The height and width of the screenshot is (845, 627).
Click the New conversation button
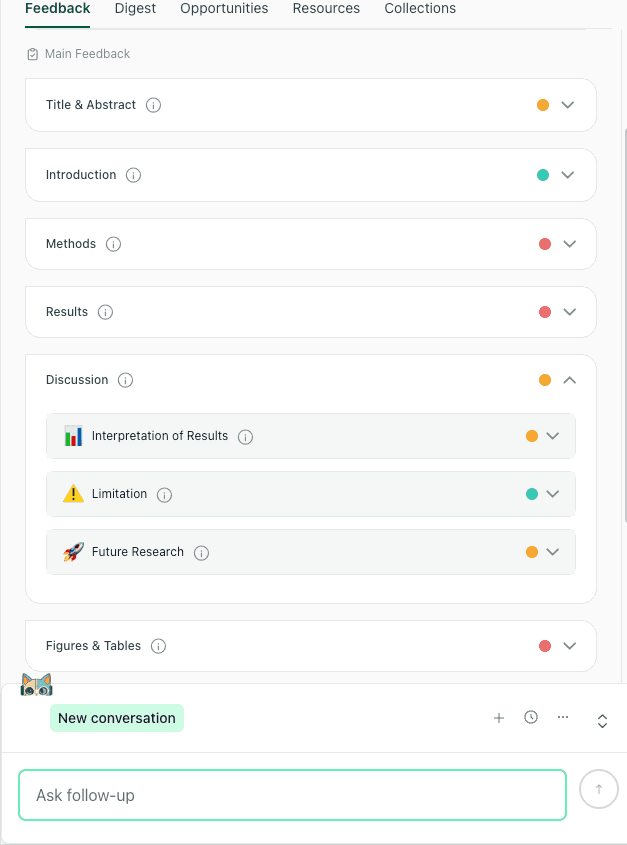(x=116, y=717)
